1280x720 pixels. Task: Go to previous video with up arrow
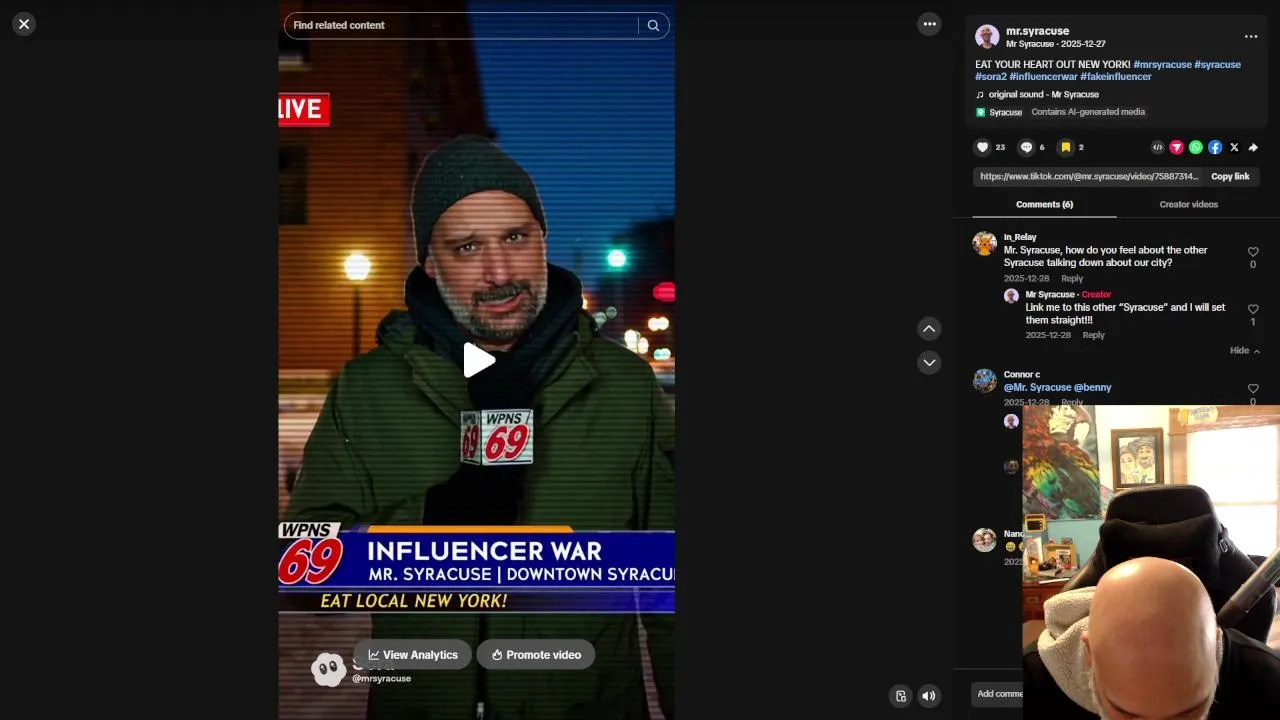(x=929, y=329)
